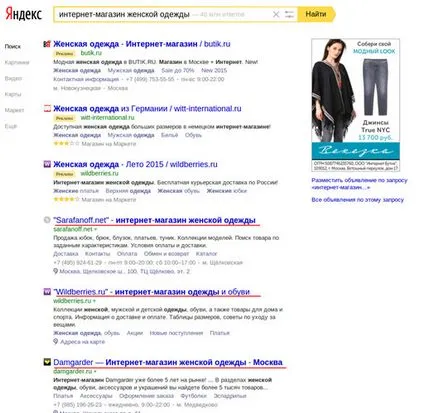Expand wildberries.ru URL dropdown arrow
The height and width of the screenshot is (413, 434).
(x=94, y=301)
